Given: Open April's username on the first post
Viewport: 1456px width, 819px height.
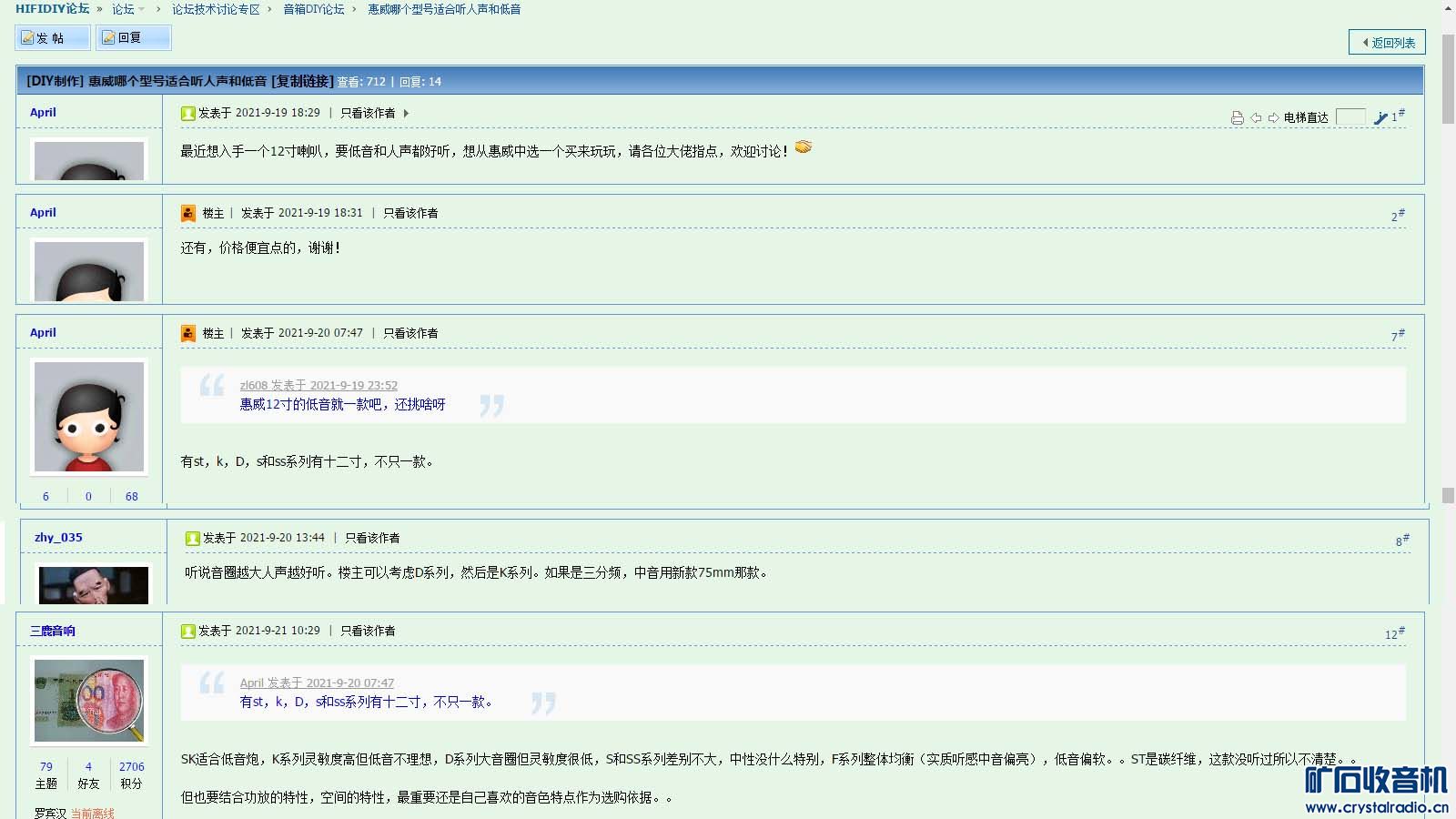Looking at the screenshot, I should pos(43,112).
